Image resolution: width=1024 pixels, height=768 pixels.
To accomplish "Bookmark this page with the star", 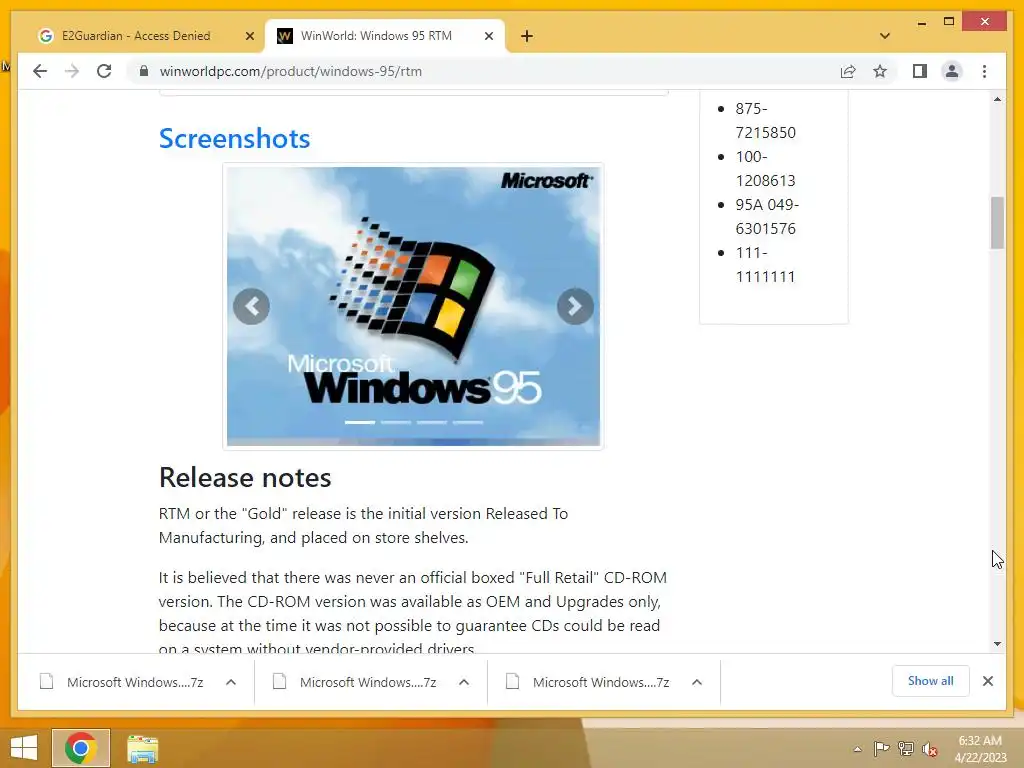I will [x=880, y=71].
